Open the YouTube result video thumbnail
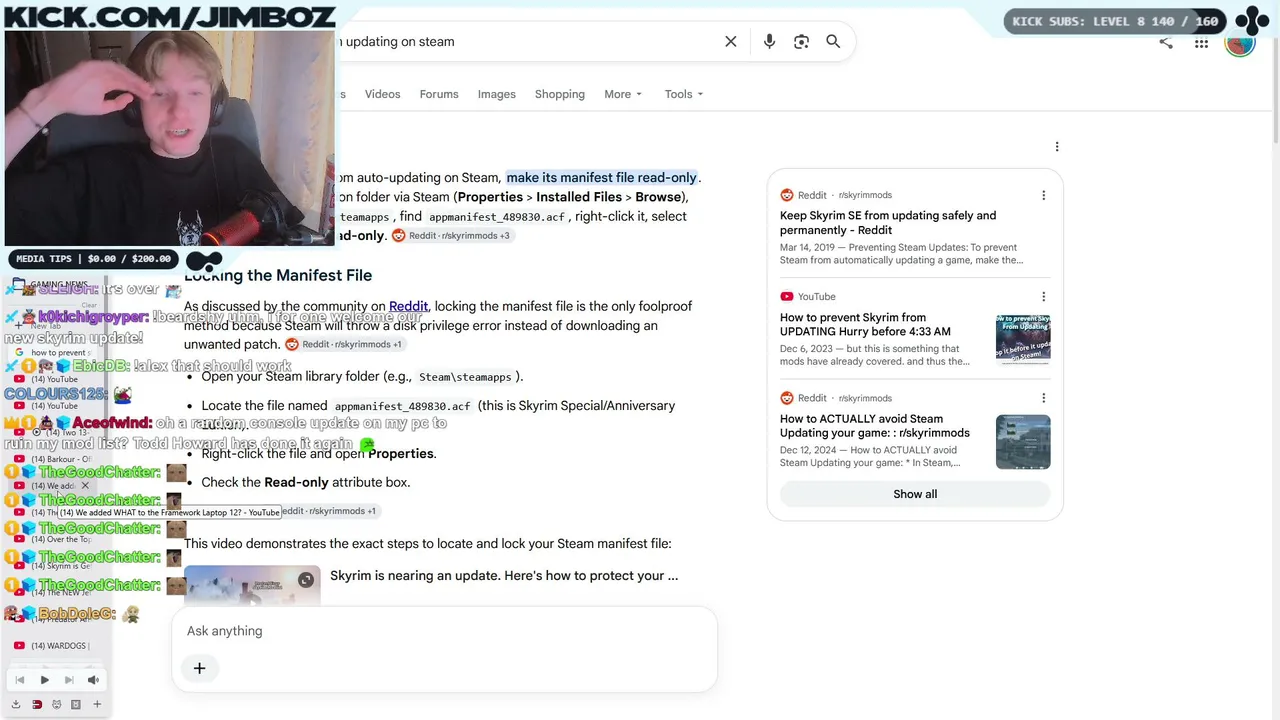Viewport: 1280px width, 720px height. pos(1023,339)
